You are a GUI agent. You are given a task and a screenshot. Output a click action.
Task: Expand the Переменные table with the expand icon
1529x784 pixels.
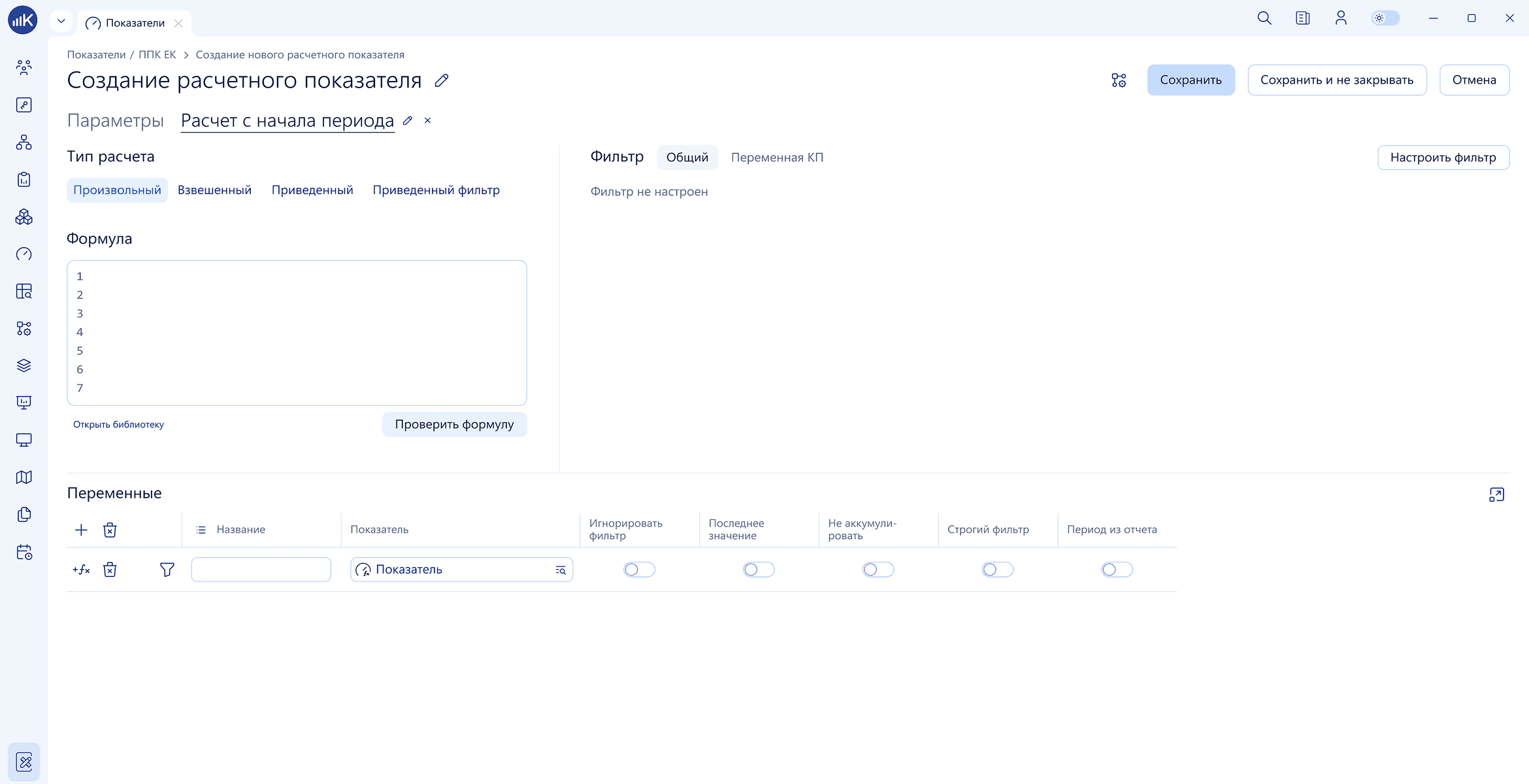(x=1496, y=495)
